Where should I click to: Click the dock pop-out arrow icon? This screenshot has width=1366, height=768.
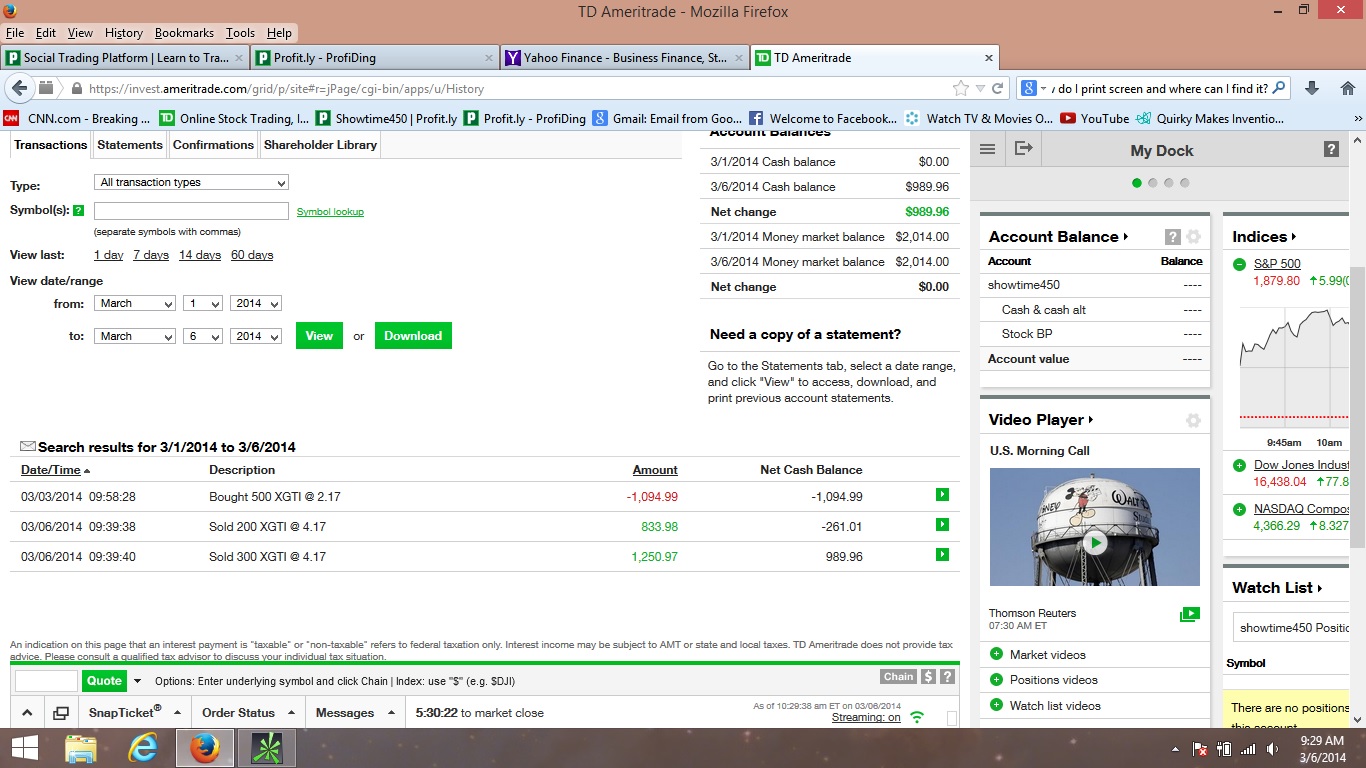tap(1023, 149)
